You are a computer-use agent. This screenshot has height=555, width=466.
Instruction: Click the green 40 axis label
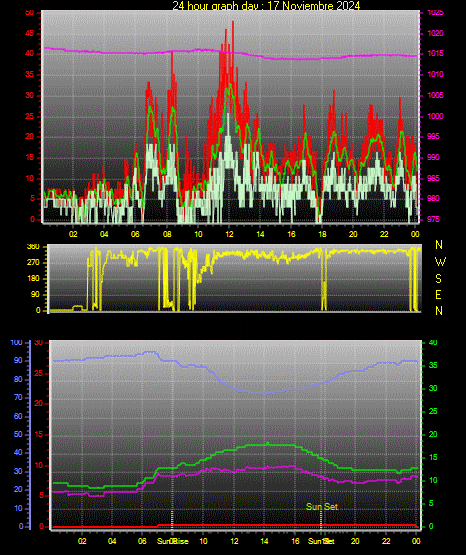(433, 342)
